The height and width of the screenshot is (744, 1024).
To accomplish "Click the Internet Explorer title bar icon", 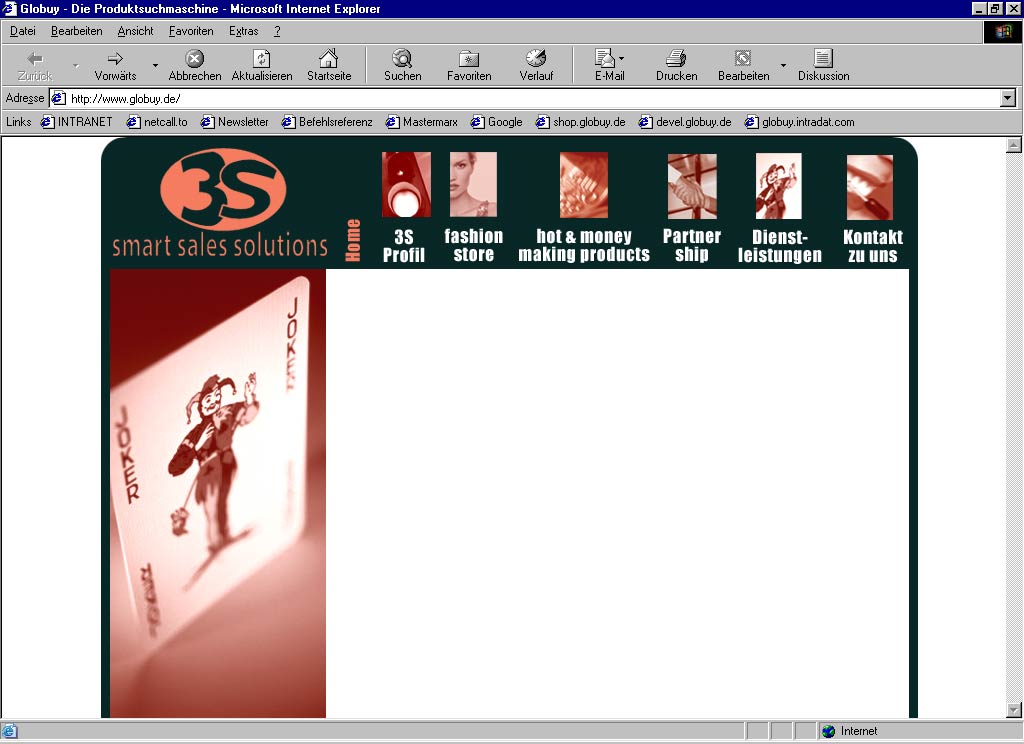I will 9,8.
